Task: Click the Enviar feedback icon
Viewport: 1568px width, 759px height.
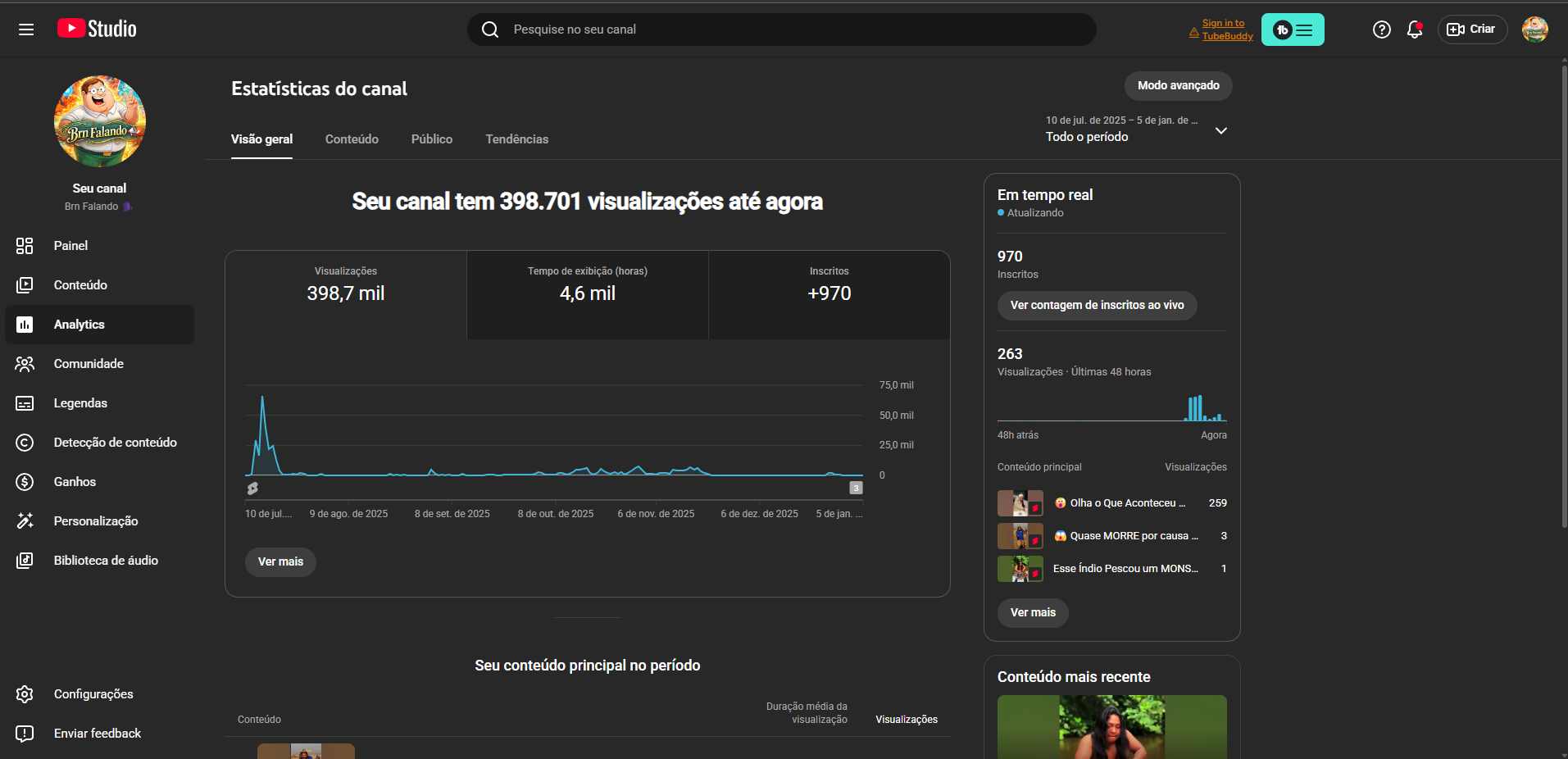Action: (25, 734)
